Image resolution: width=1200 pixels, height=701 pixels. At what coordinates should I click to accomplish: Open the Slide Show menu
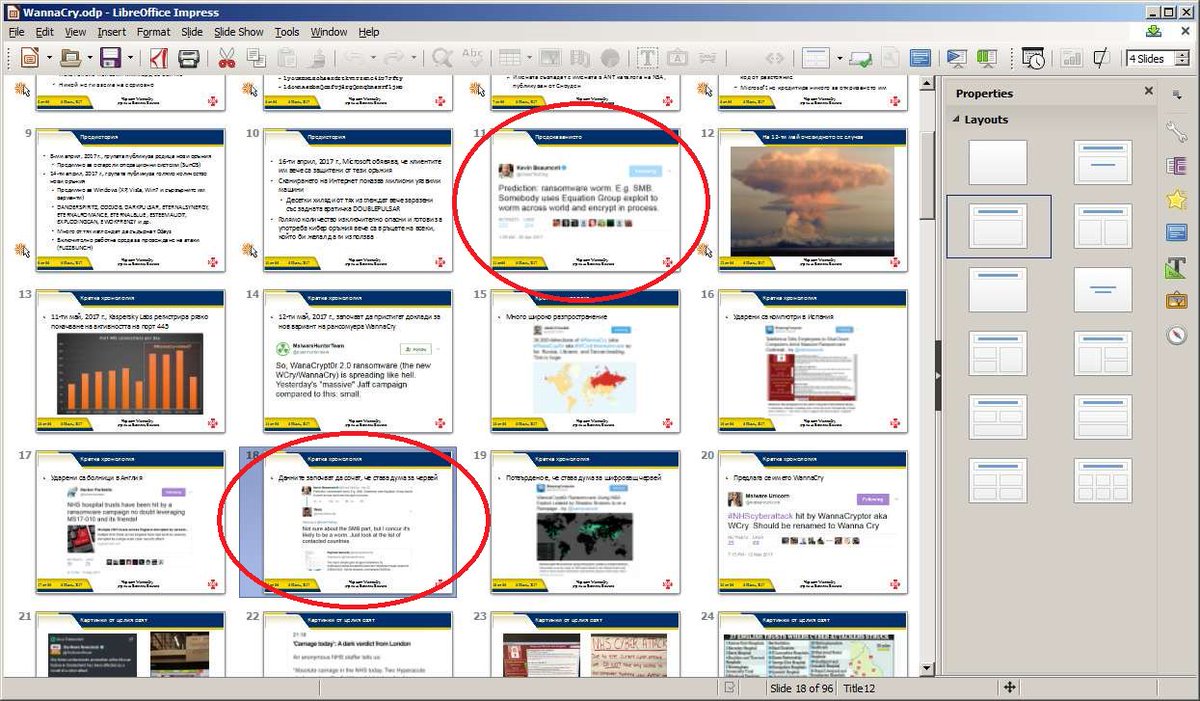coord(239,32)
